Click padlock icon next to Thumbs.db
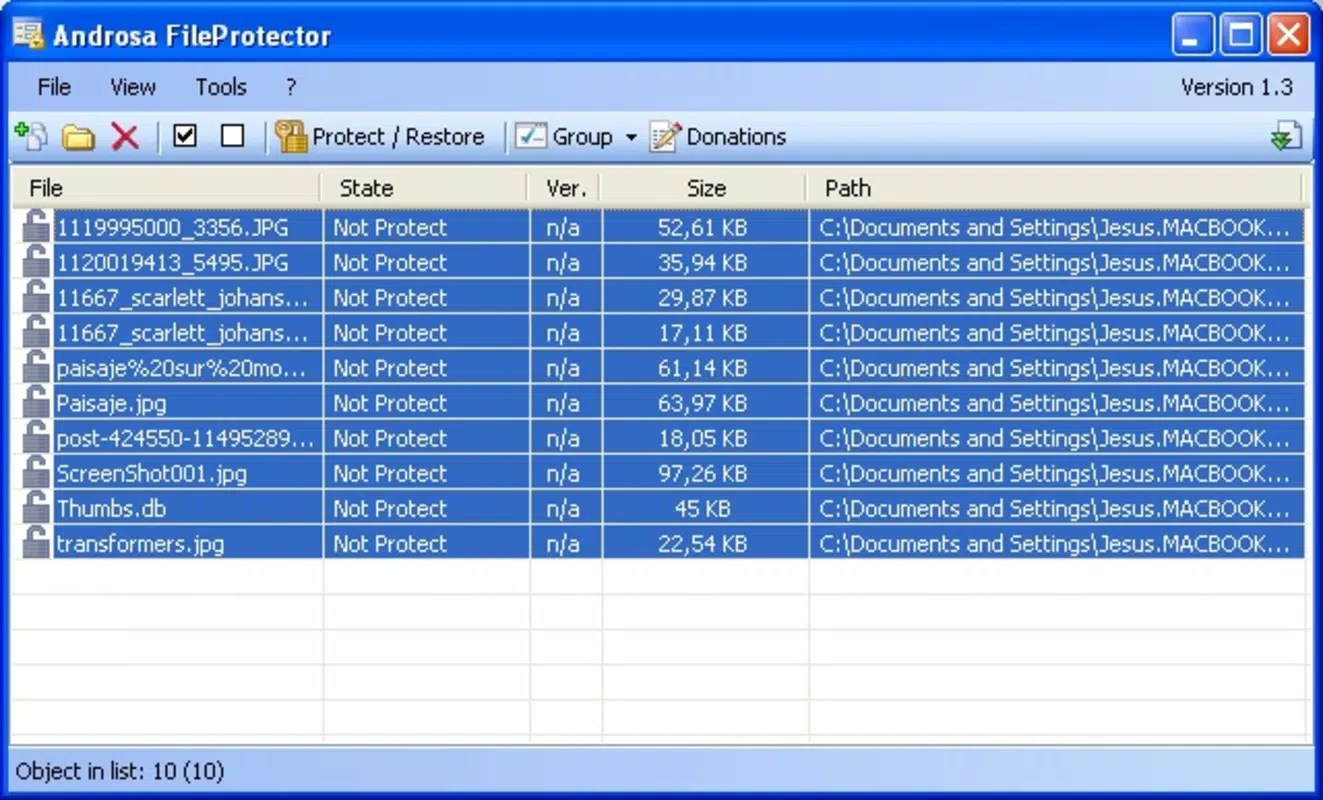Image resolution: width=1323 pixels, height=800 pixels. (36, 507)
